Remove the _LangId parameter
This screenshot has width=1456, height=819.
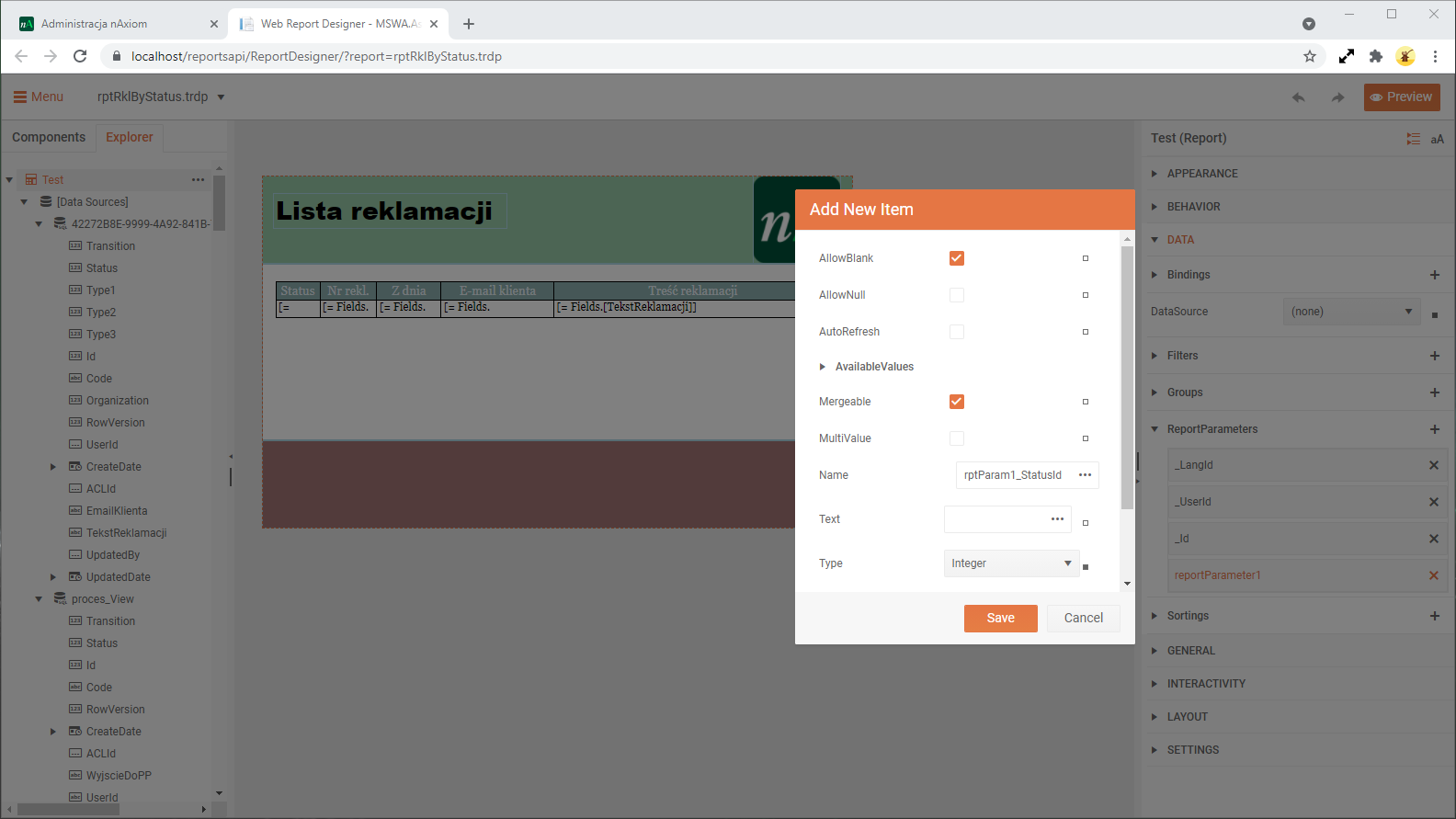(x=1433, y=465)
